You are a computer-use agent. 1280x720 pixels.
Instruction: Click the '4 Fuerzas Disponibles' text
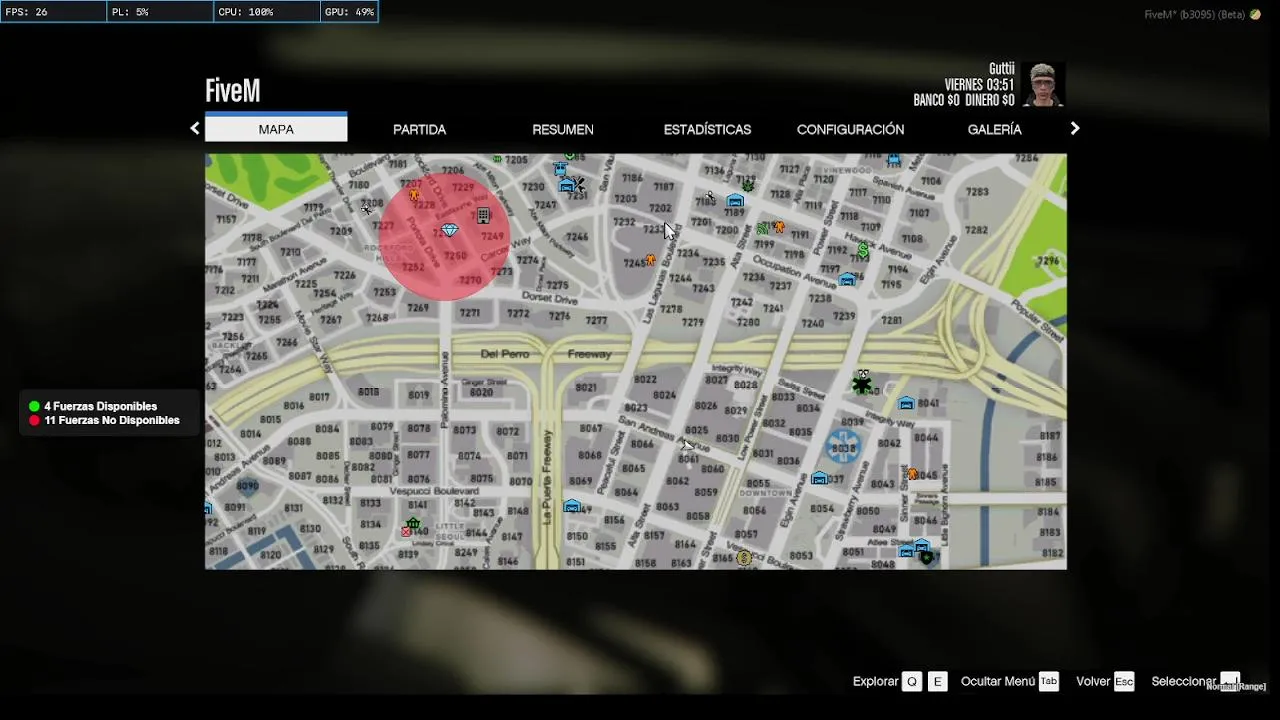[100, 406]
